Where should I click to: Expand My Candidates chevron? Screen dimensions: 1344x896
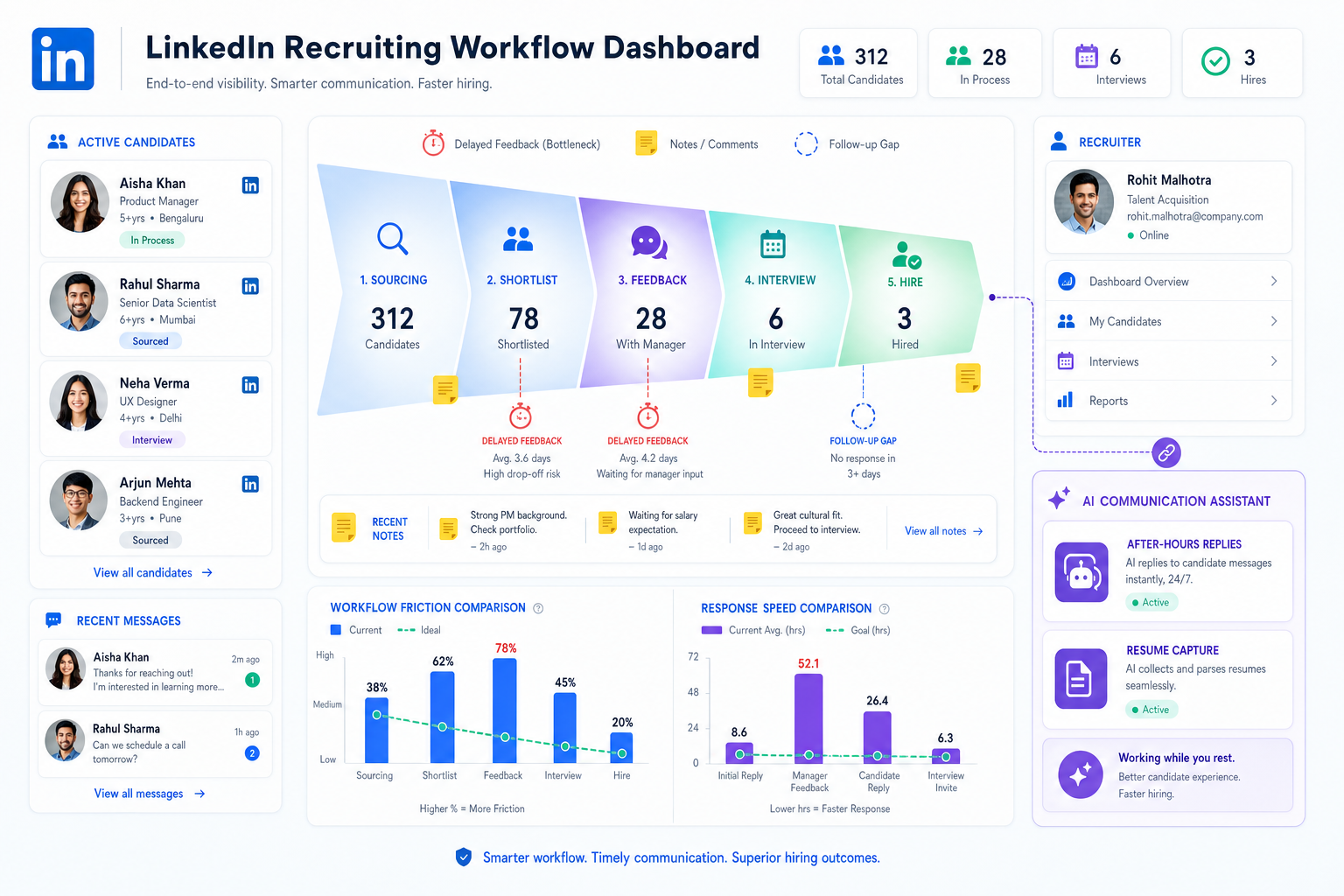click(x=1274, y=321)
